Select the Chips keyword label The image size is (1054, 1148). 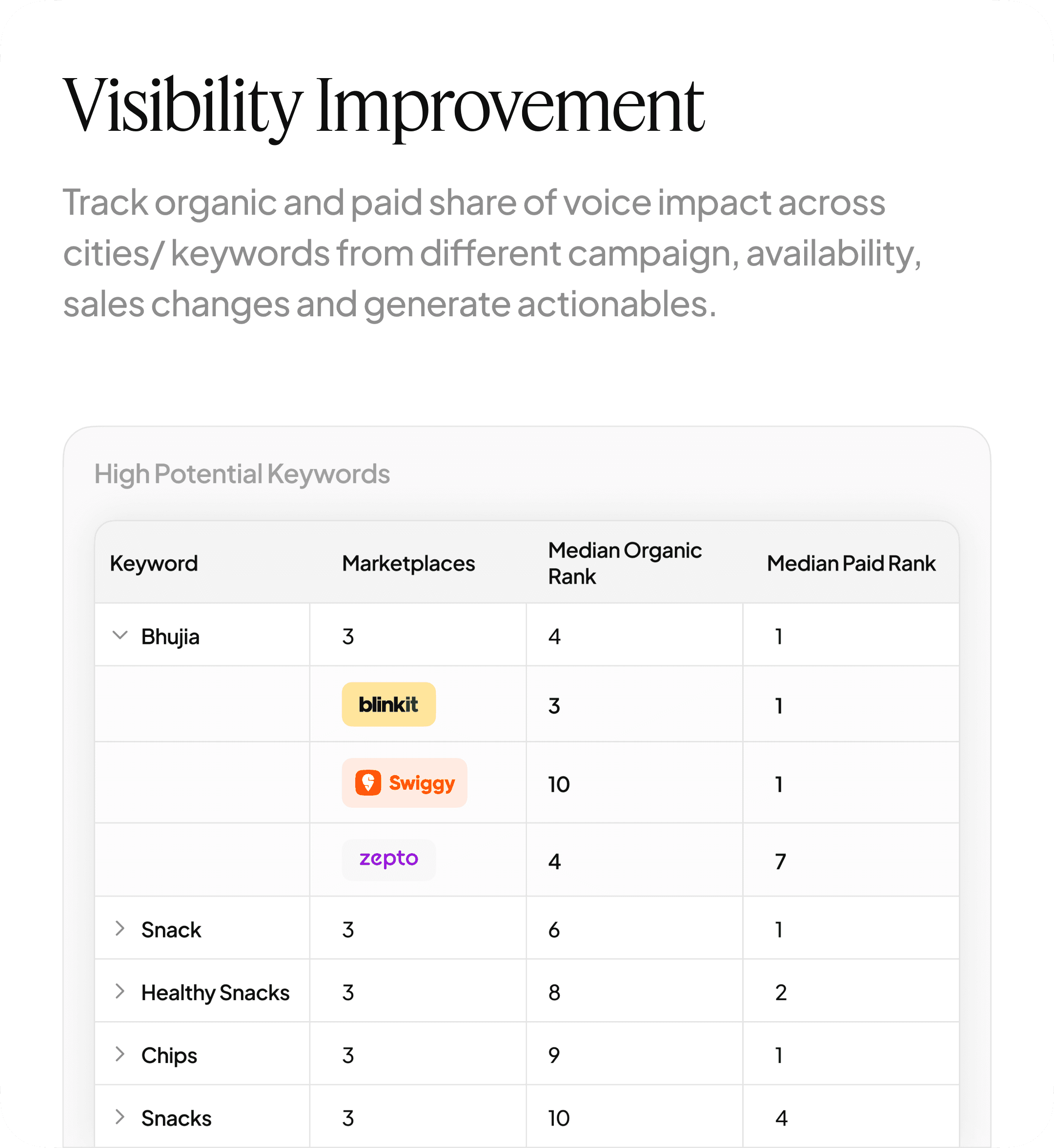pos(169,1056)
